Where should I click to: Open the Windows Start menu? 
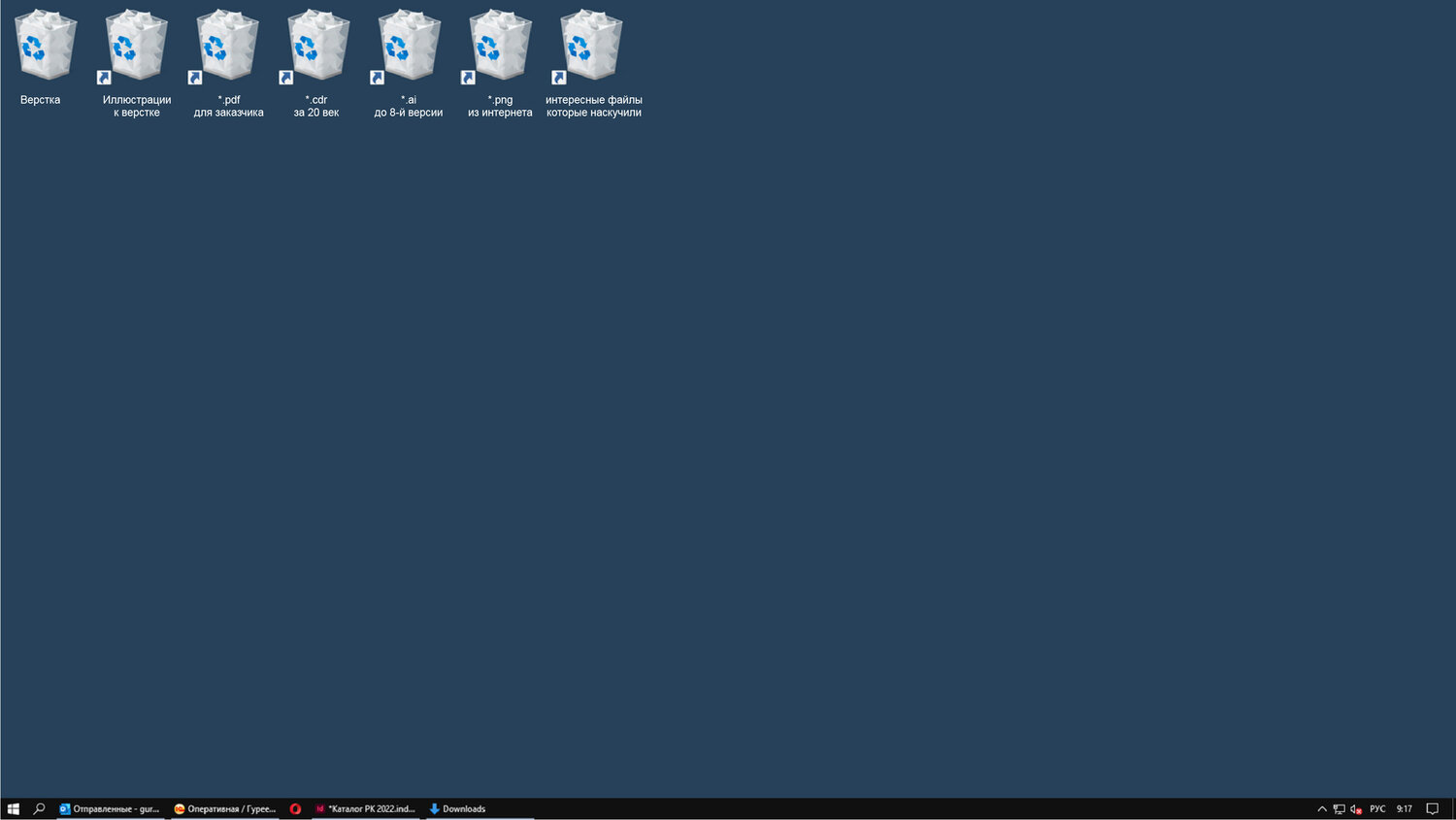14,808
